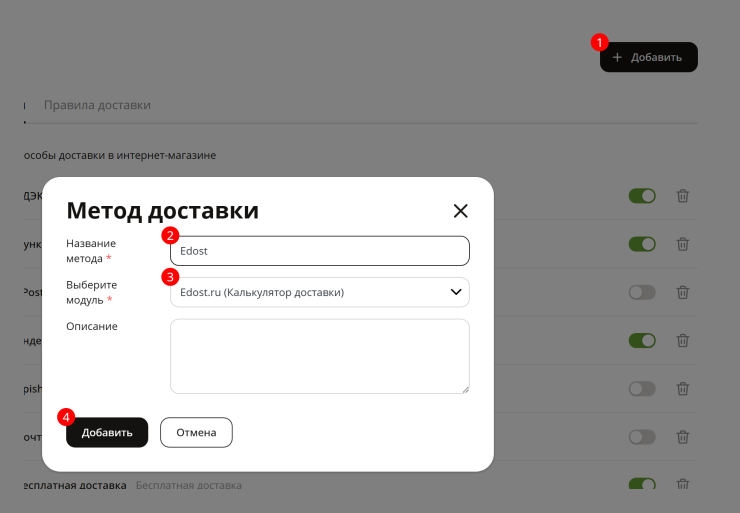Click the 'Выберите модуль' label
The height and width of the screenshot is (513, 740).
(x=91, y=292)
